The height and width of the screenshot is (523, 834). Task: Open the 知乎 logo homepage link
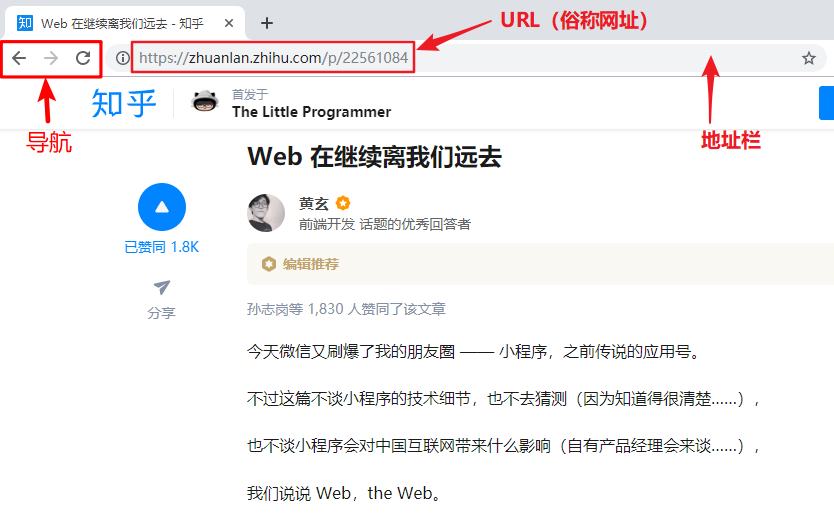click(x=124, y=103)
